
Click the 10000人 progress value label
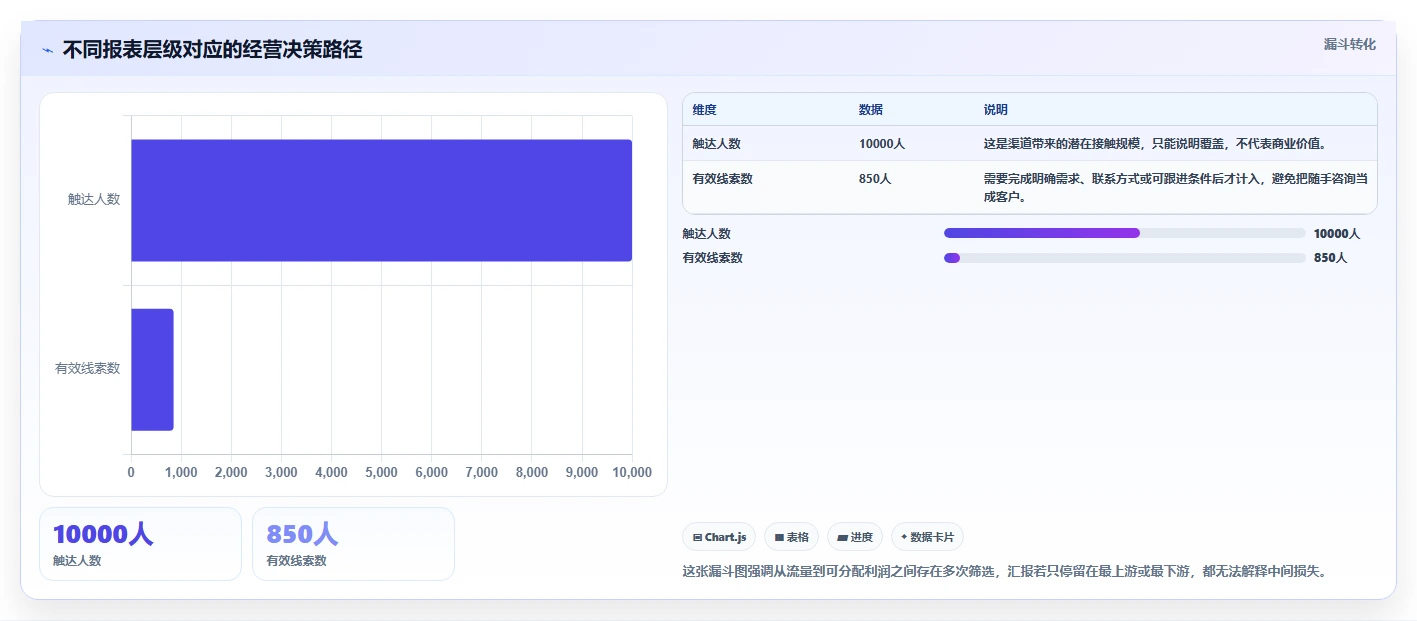click(1337, 234)
